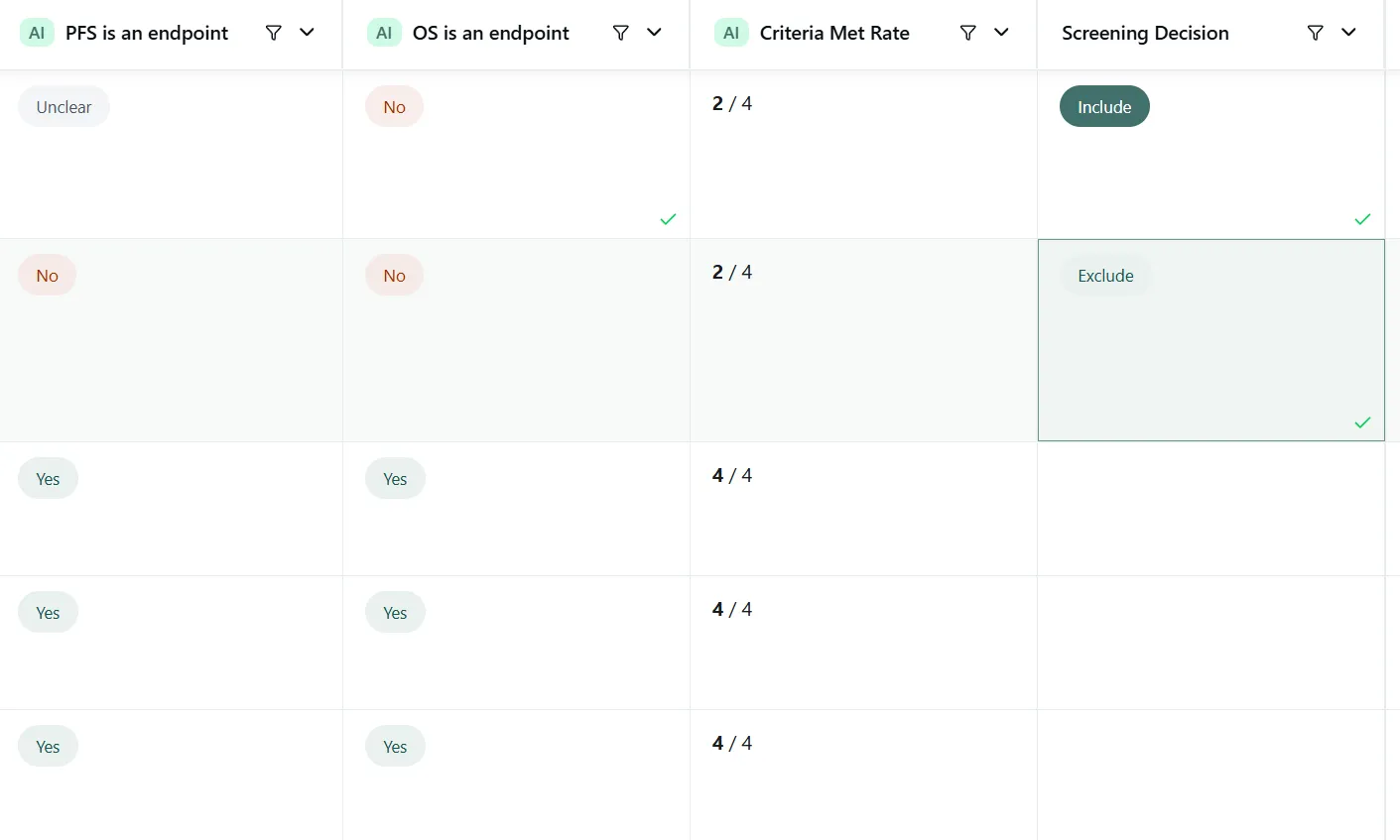Click the filter icon for PFS is an endpoint
This screenshot has height=840, width=1400.
click(x=274, y=33)
